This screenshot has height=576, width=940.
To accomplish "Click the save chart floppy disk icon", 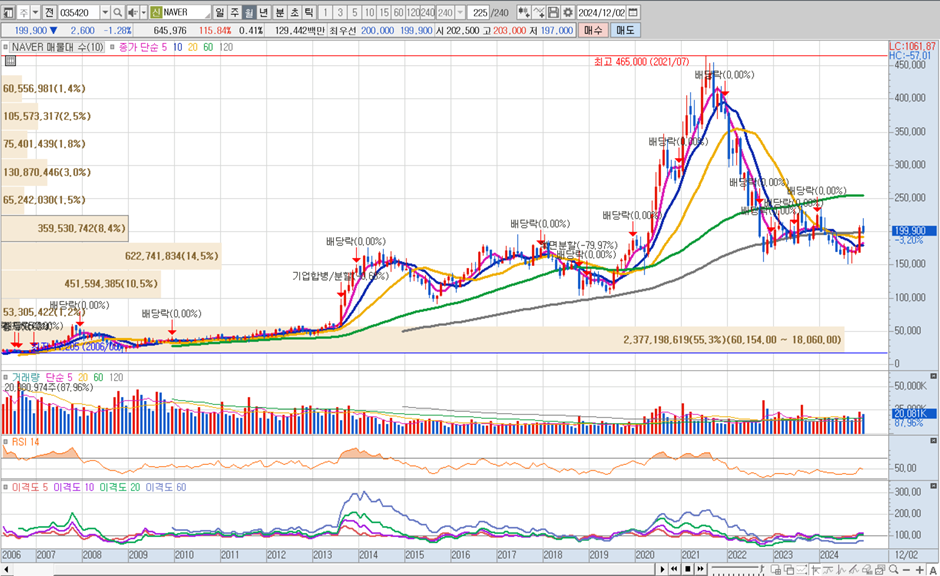I will pyautogui.click(x=553, y=12).
